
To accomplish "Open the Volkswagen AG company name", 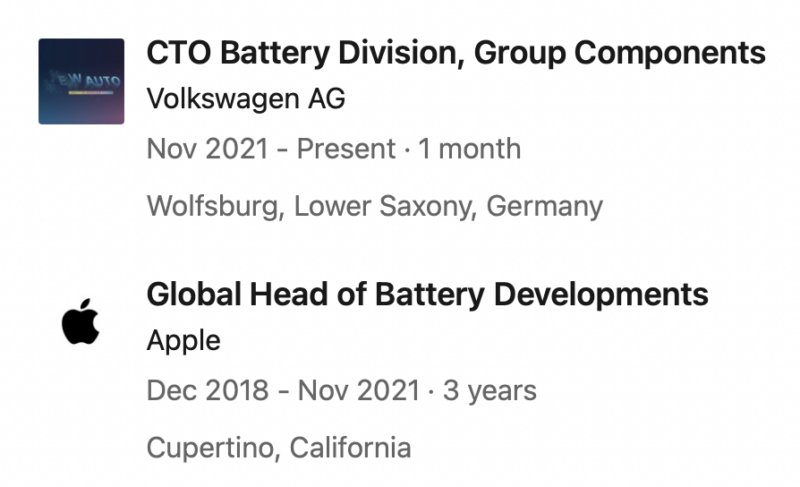I will [x=246, y=99].
